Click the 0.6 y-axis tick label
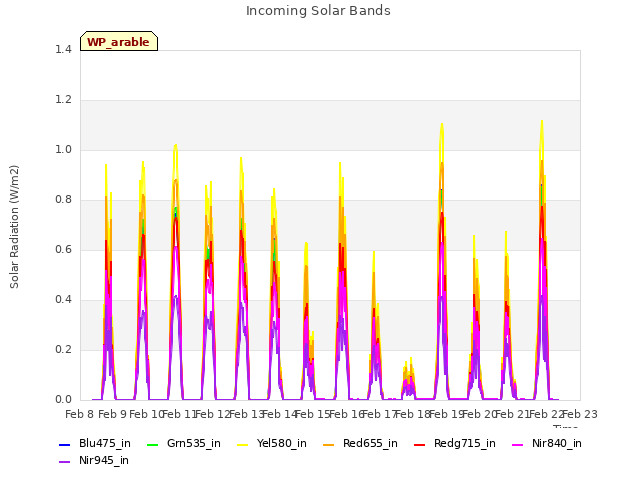This screenshot has height=480, width=640. [x=63, y=249]
